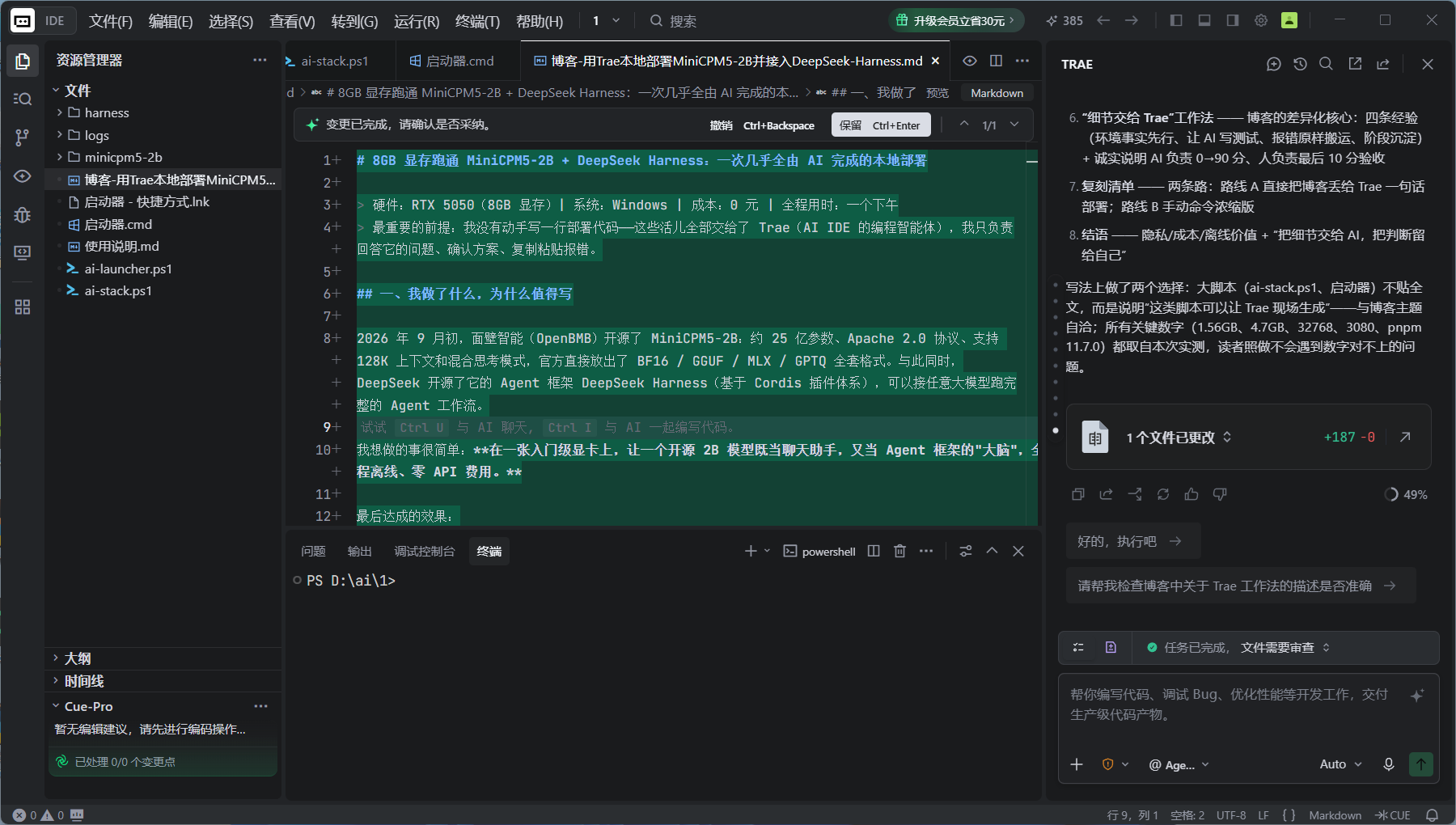Expand the 时间线 section

[84, 681]
